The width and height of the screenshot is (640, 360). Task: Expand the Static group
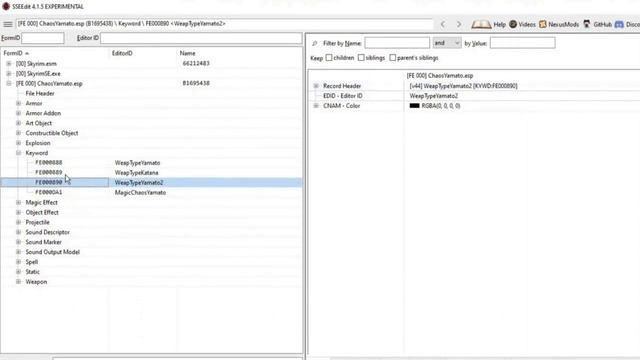point(18,271)
